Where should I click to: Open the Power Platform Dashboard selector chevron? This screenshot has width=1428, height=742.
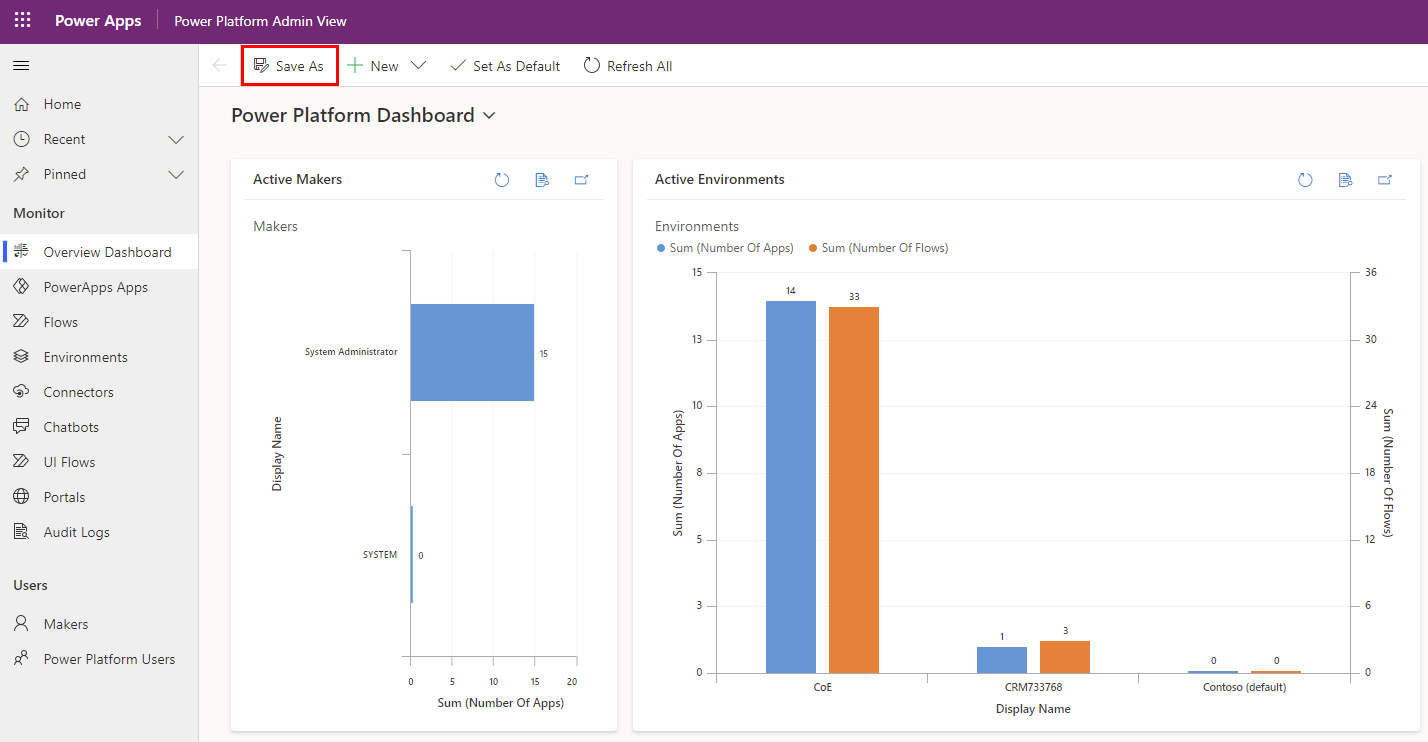(489, 115)
